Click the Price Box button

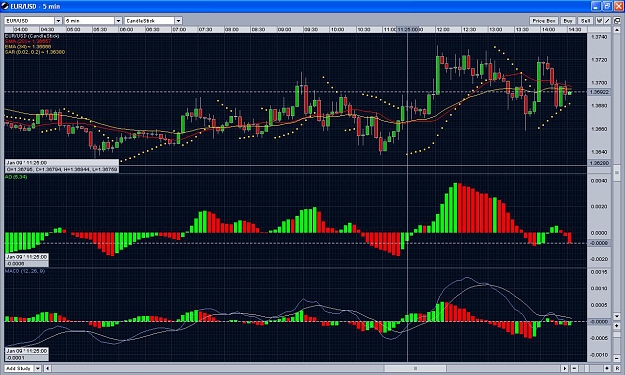point(544,21)
